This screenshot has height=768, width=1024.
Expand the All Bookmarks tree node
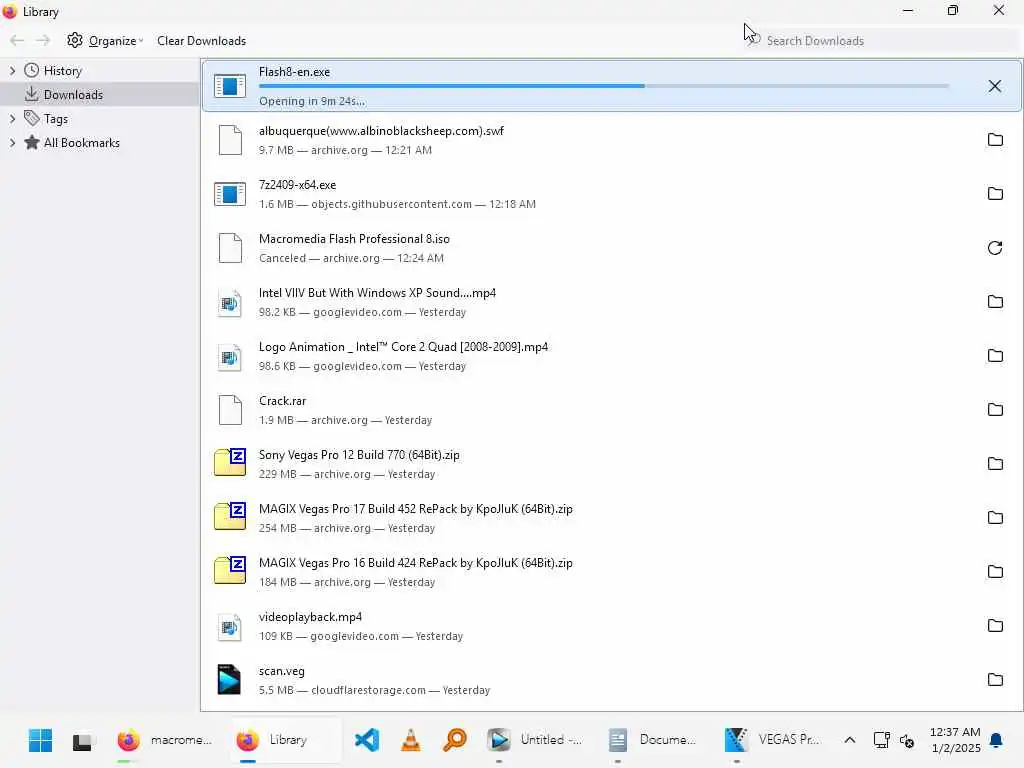click(x=12, y=142)
